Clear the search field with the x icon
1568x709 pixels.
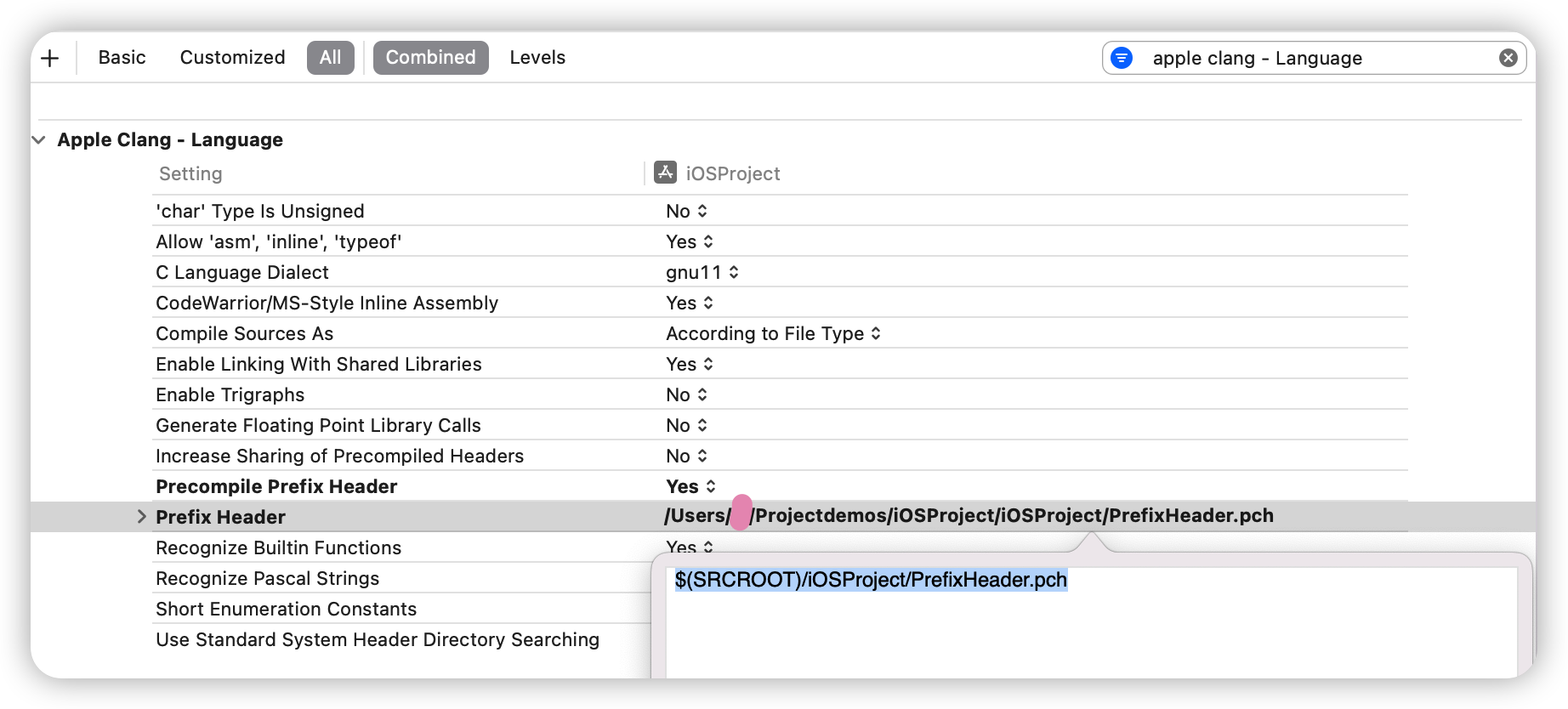click(x=1509, y=57)
